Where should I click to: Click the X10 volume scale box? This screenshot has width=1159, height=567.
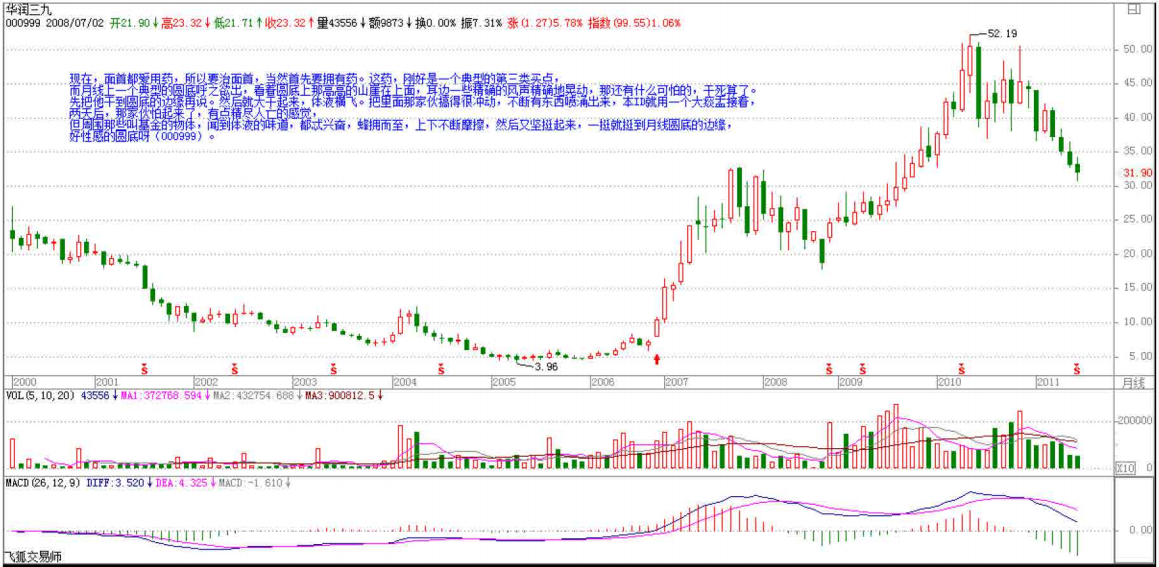coord(1125,468)
